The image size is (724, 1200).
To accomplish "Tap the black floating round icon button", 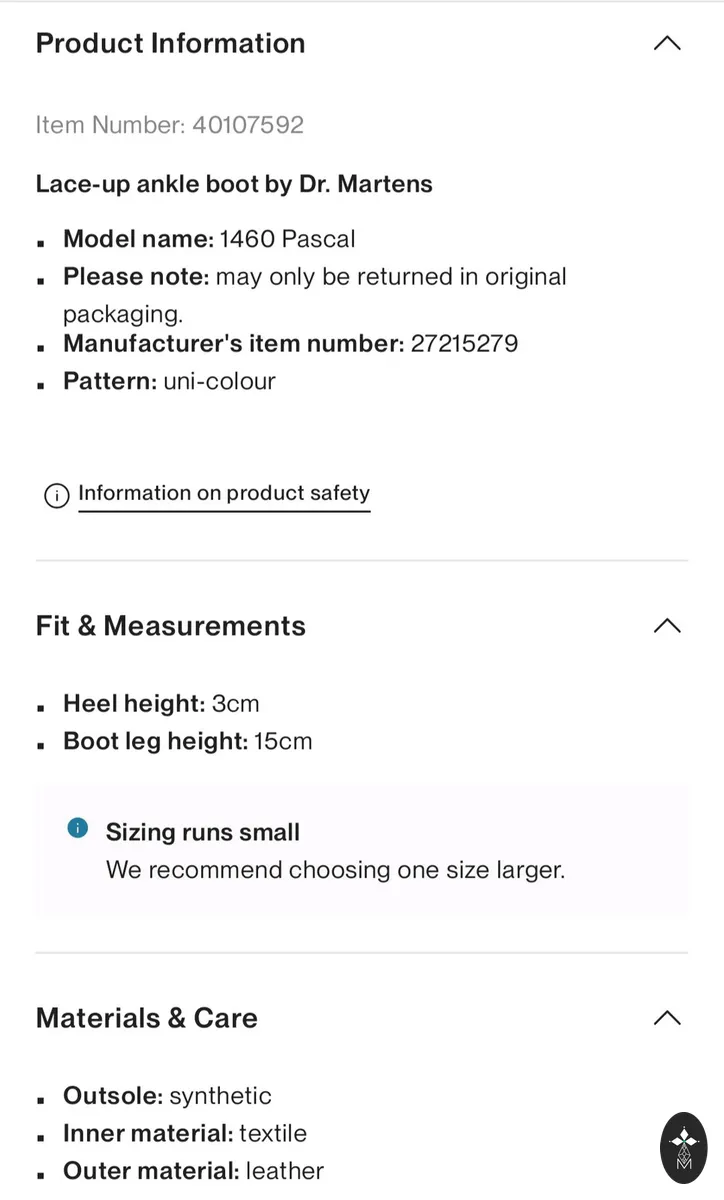I will [684, 1148].
